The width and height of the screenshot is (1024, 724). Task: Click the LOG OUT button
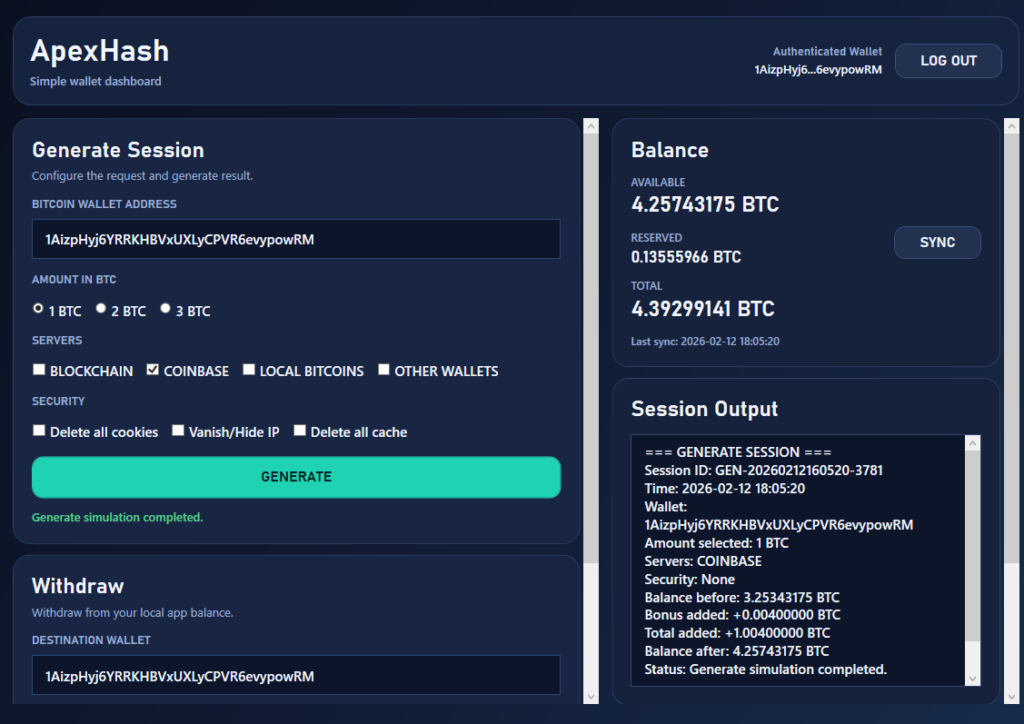[x=947, y=61]
